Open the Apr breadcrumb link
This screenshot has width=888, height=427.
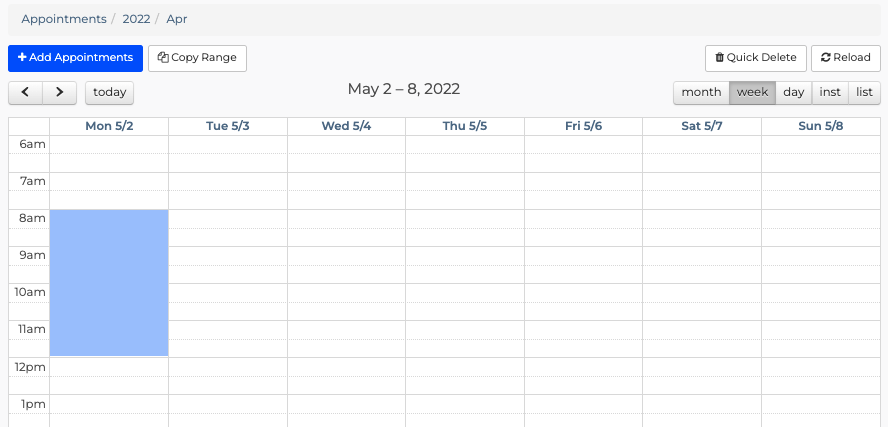pyautogui.click(x=177, y=19)
